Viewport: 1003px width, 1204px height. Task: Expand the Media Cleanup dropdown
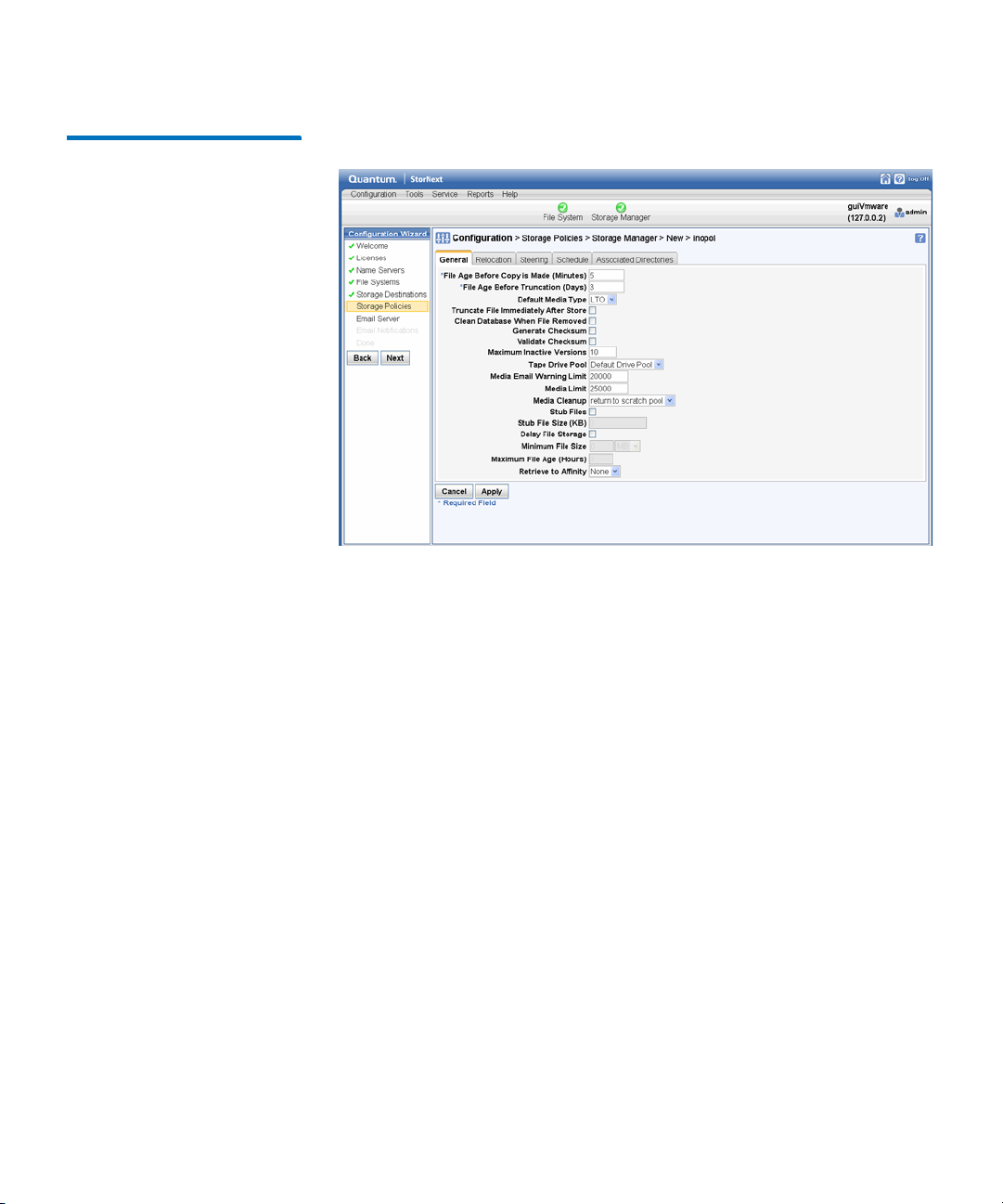coord(632,401)
